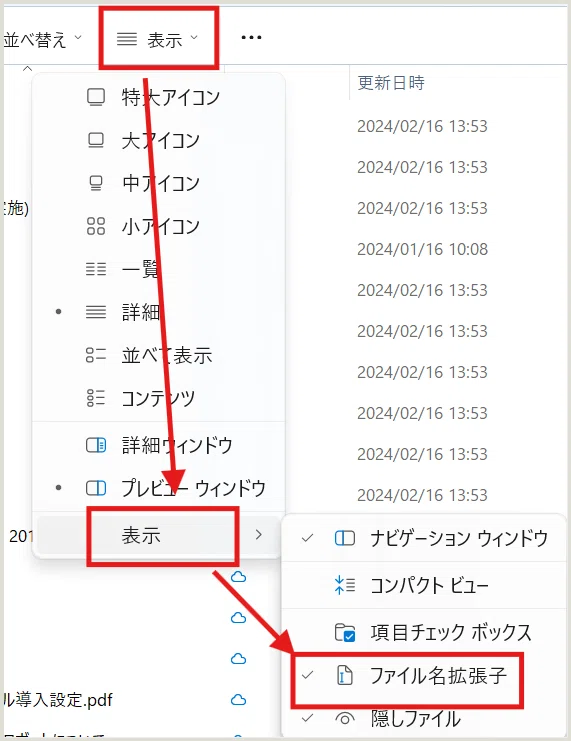Click the cloud status icon beside 導入設定.pdf
571x741 pixels.
[x=238, y=700]
